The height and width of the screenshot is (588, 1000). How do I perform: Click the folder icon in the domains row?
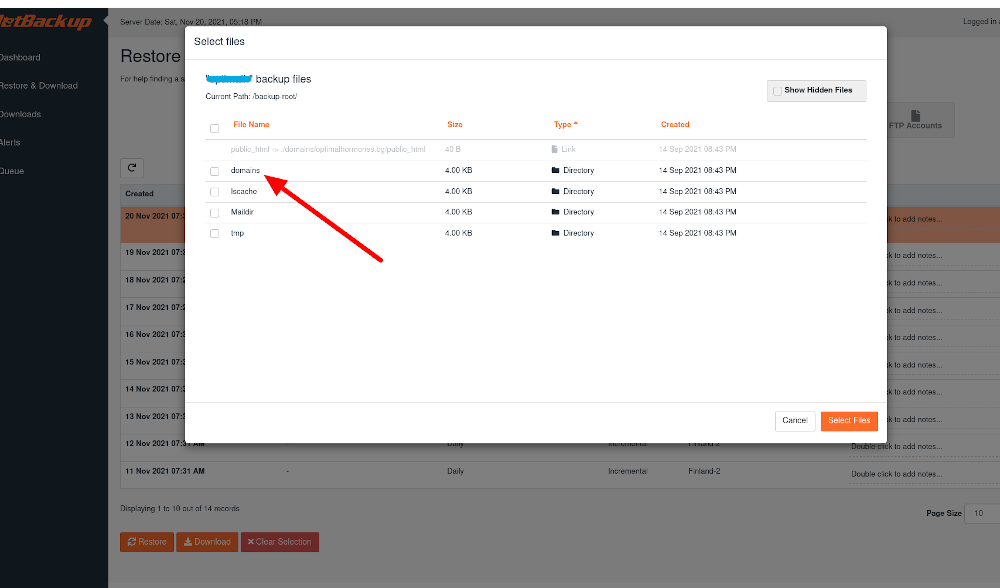(556, 171)
